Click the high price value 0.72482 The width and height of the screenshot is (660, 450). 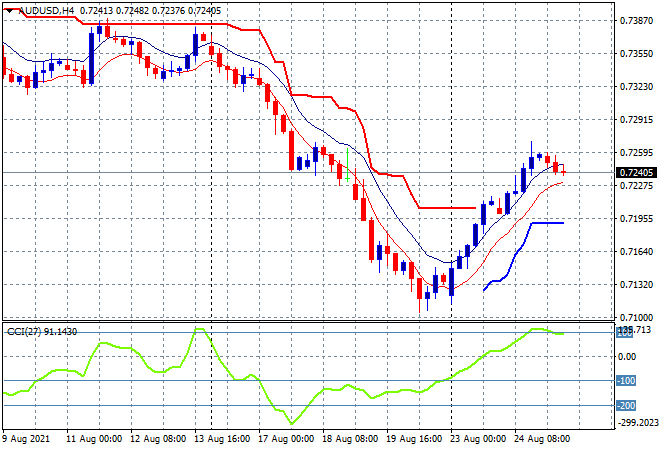point(132,11)
